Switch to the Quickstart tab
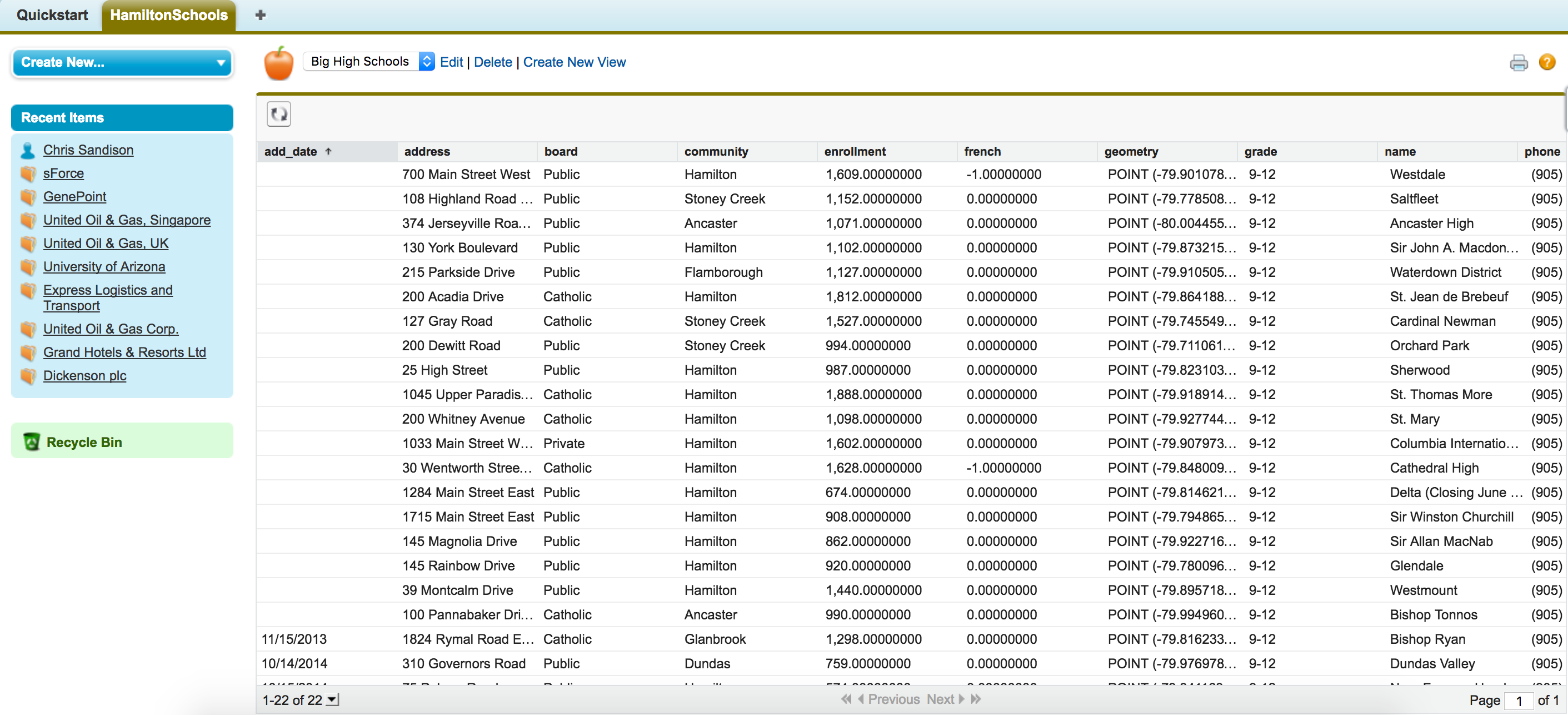This screenshot has width=1568, height=715. [x=52, y=14]
